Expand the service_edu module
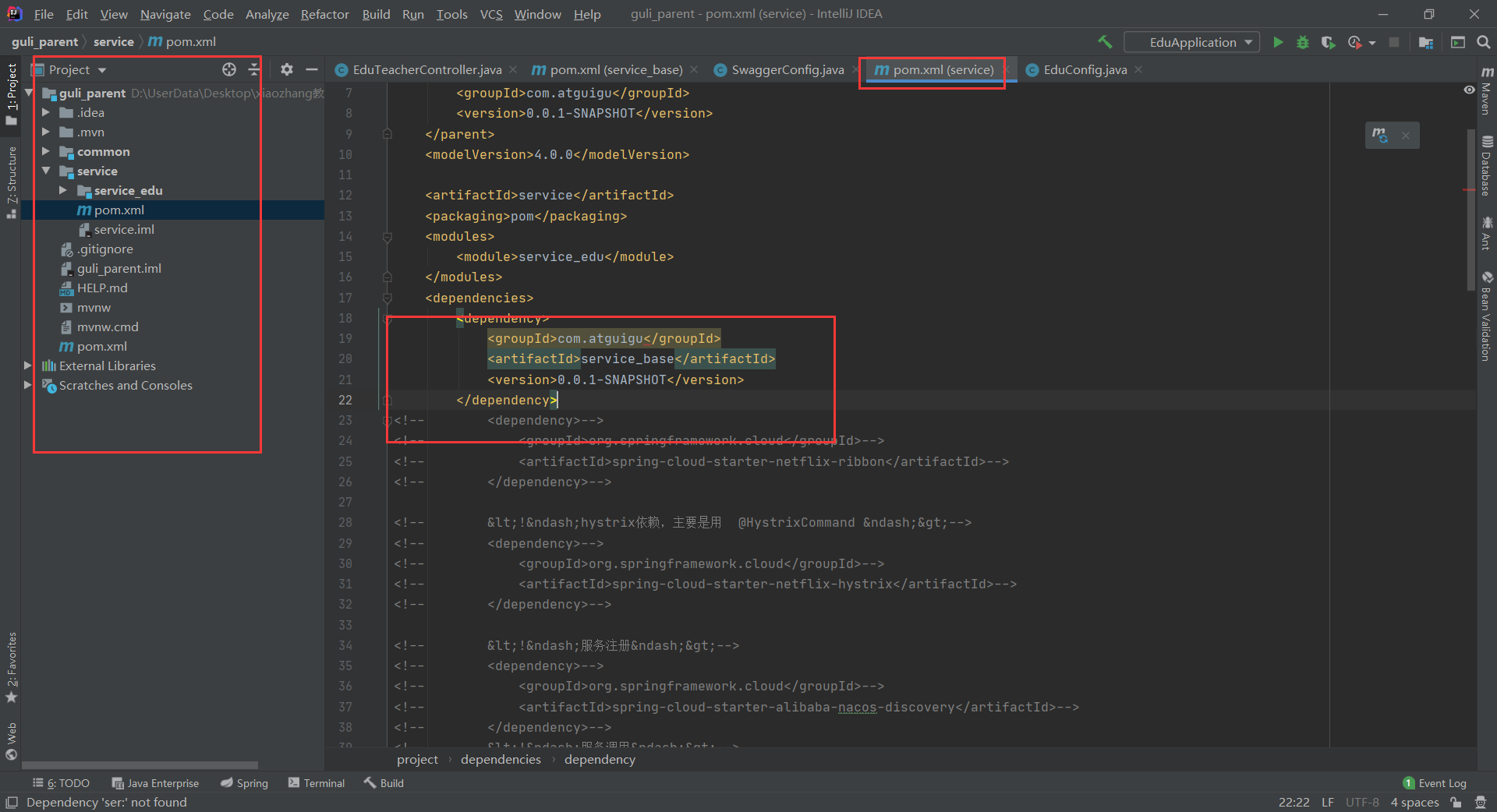Screen dimensions: 1497x812 (x=63, y=190)
